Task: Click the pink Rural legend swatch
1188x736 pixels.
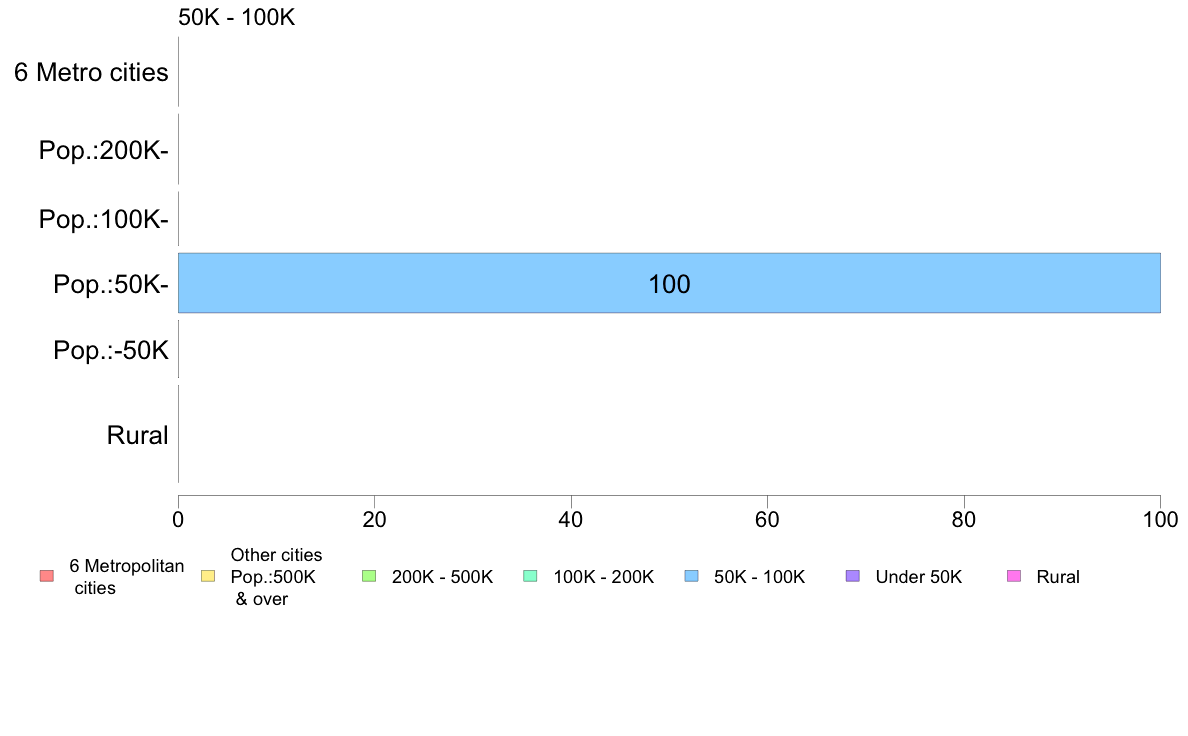Action: [x=1014, y=576]
